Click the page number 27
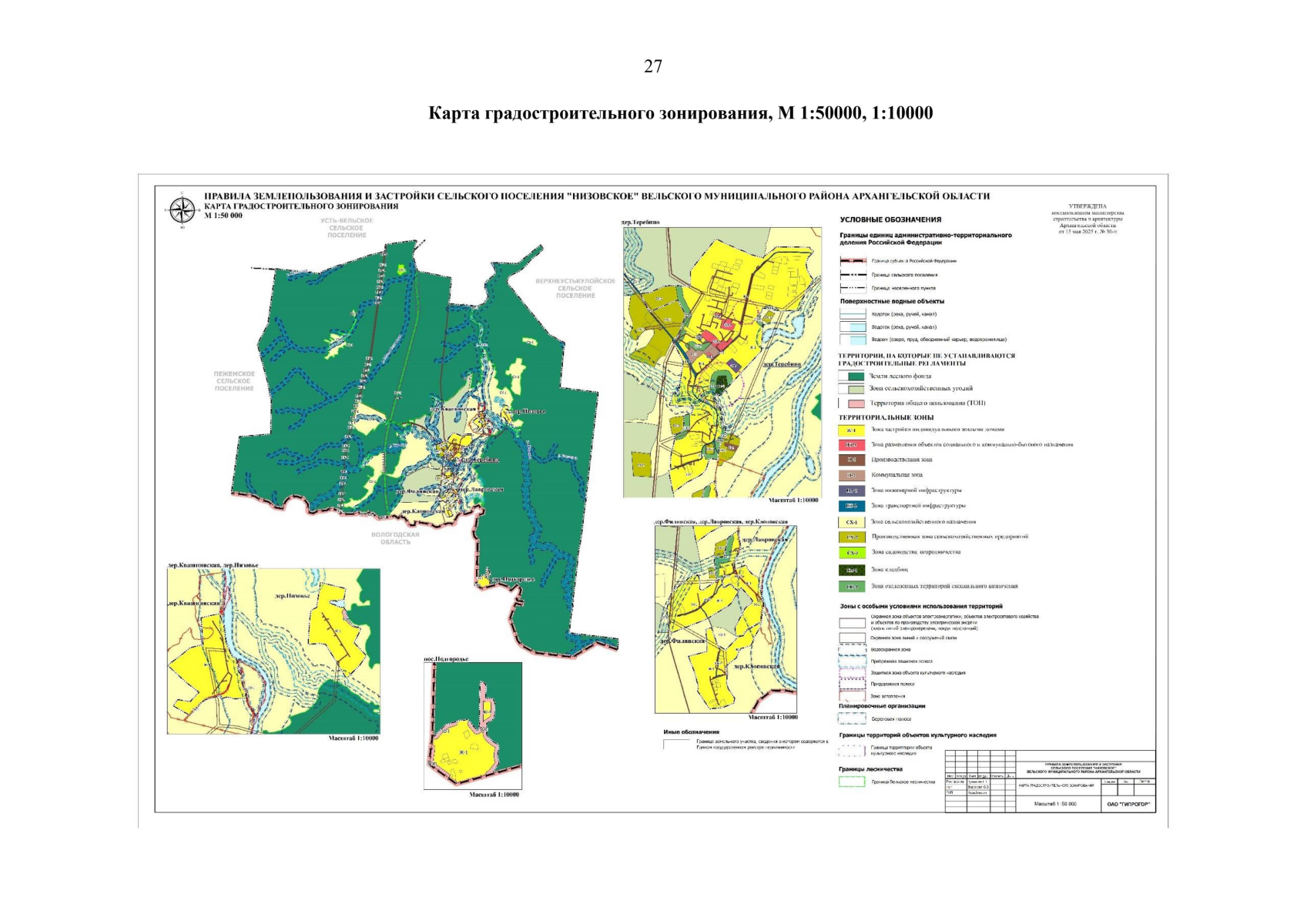The width and height of the screenshot is (1307, 924). [x=652, y=67]
